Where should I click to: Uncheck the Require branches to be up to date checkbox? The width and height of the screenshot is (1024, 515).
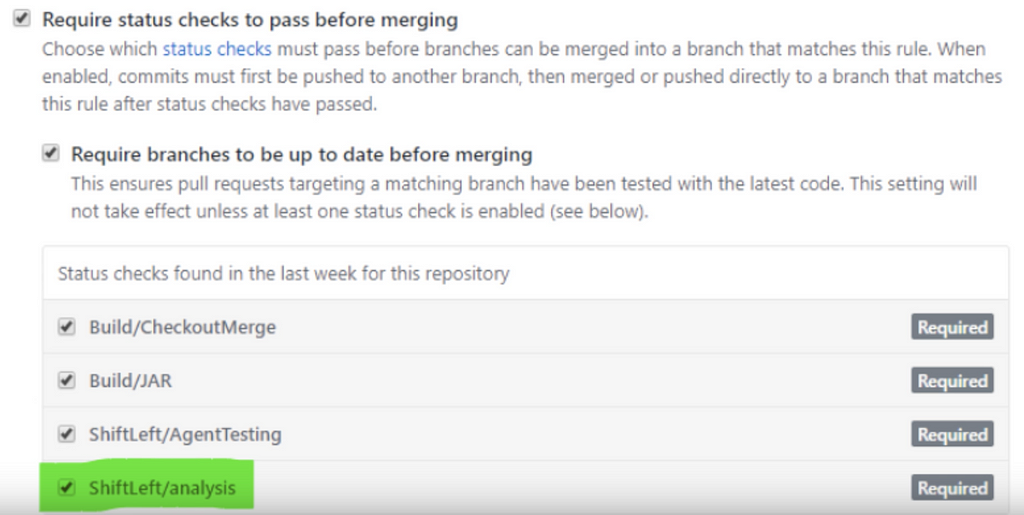click(50, 154)
